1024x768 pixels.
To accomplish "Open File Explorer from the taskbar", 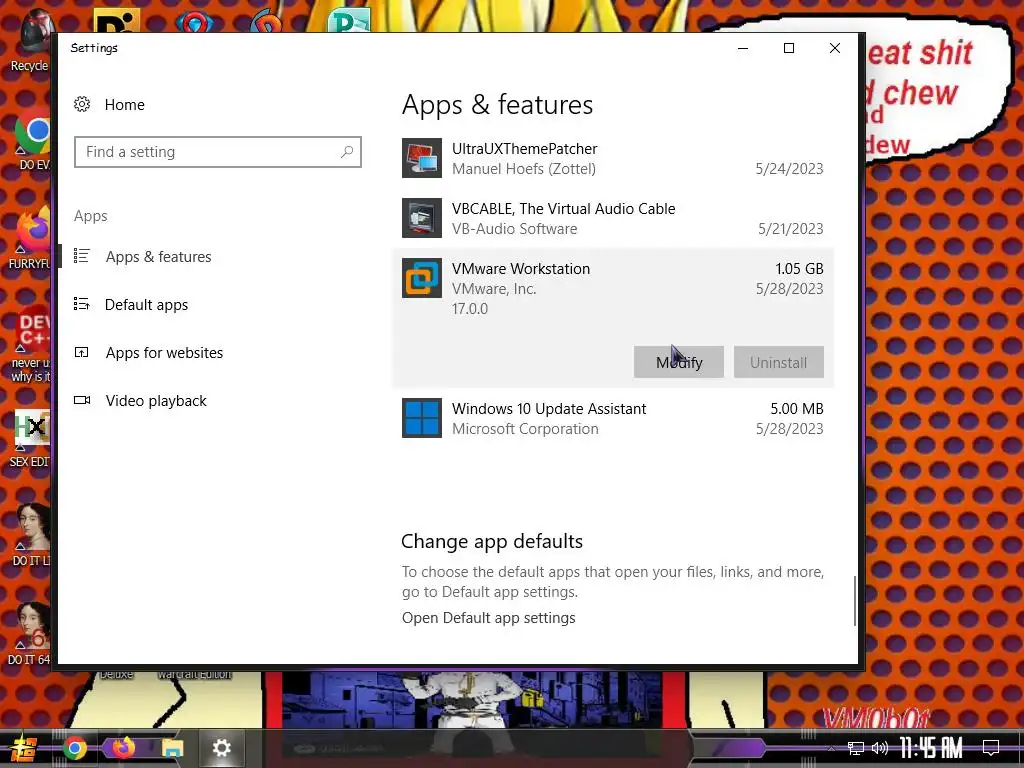I will (x=172, y=748).
